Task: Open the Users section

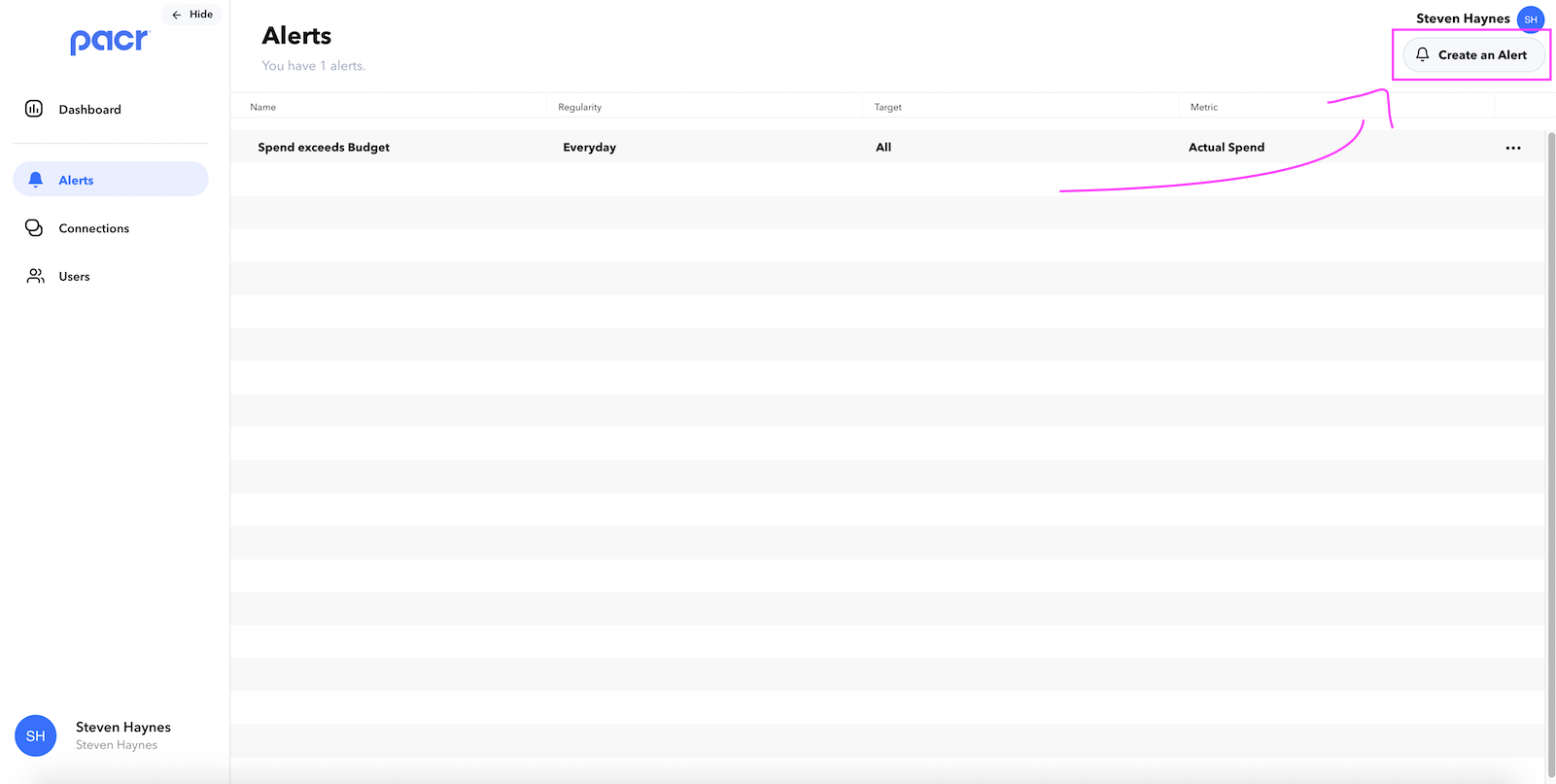Action: 74,277
